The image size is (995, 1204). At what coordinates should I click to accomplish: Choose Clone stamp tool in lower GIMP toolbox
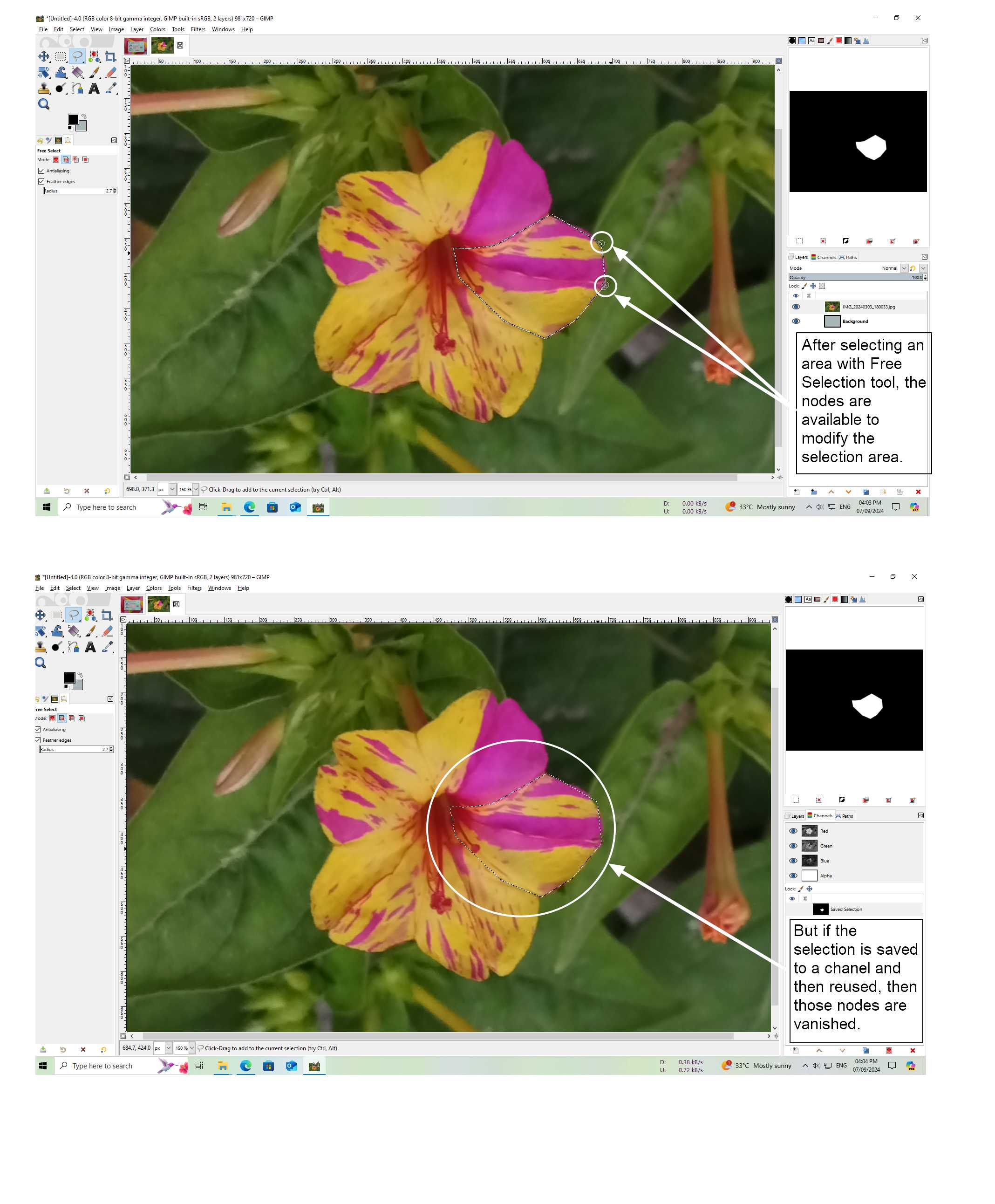point(40,647)
